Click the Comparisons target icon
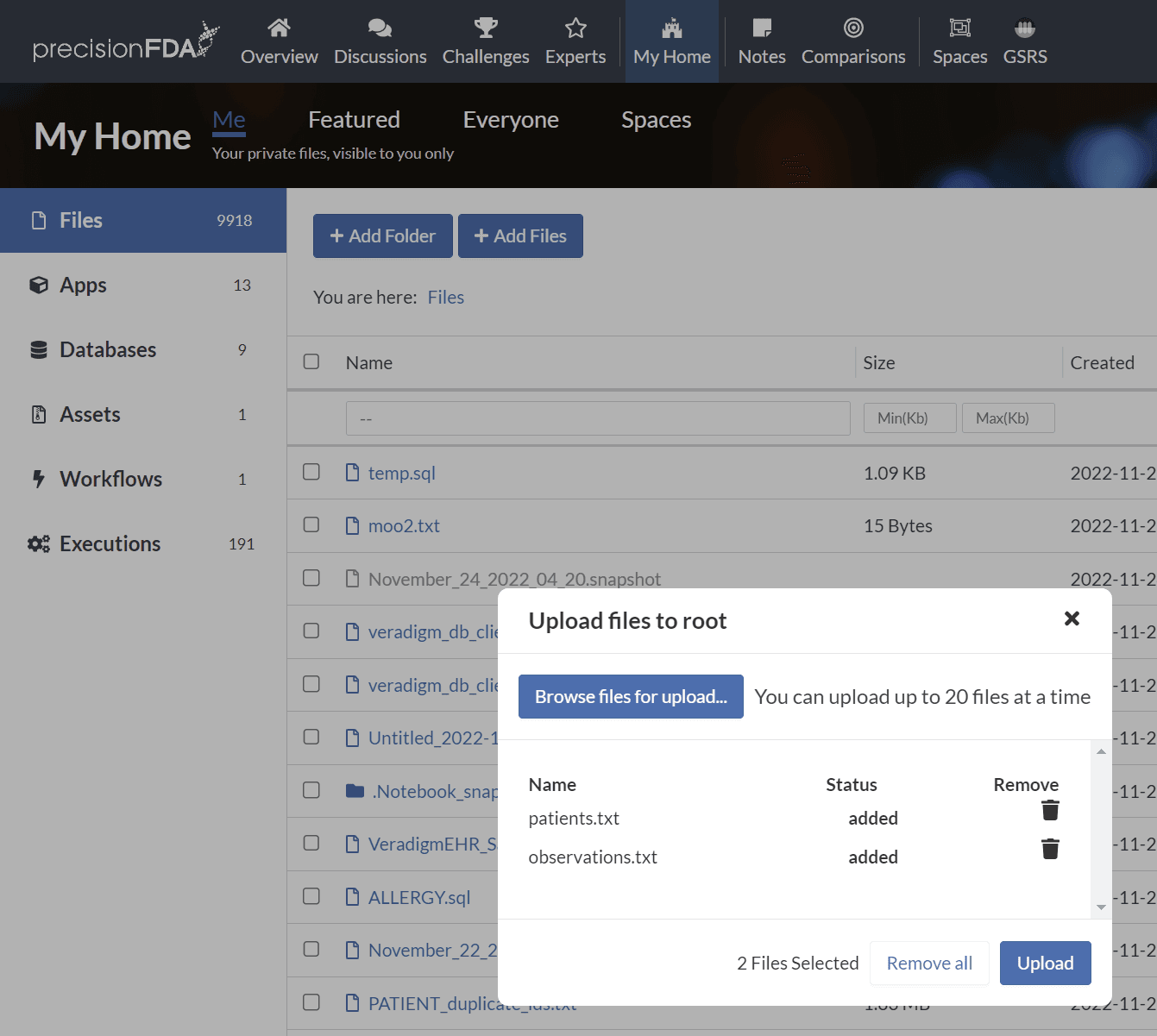 point(853,28)
